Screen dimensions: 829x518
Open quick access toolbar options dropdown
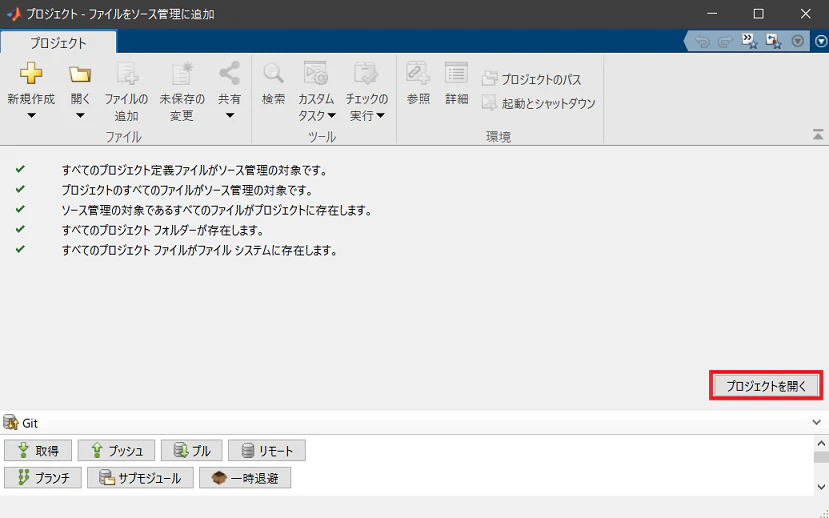point(797,41)
